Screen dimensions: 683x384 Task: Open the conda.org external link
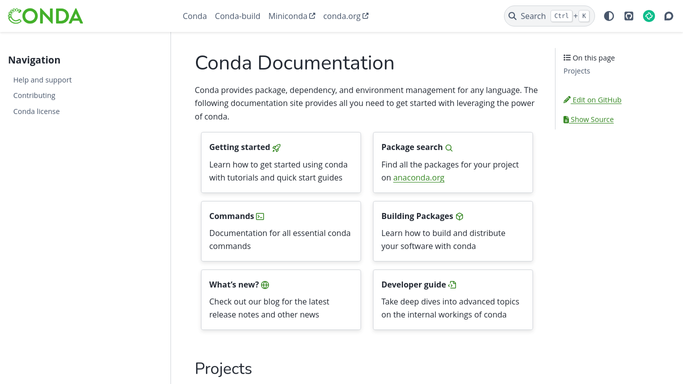pyautogui.click(x=345, y=16)
